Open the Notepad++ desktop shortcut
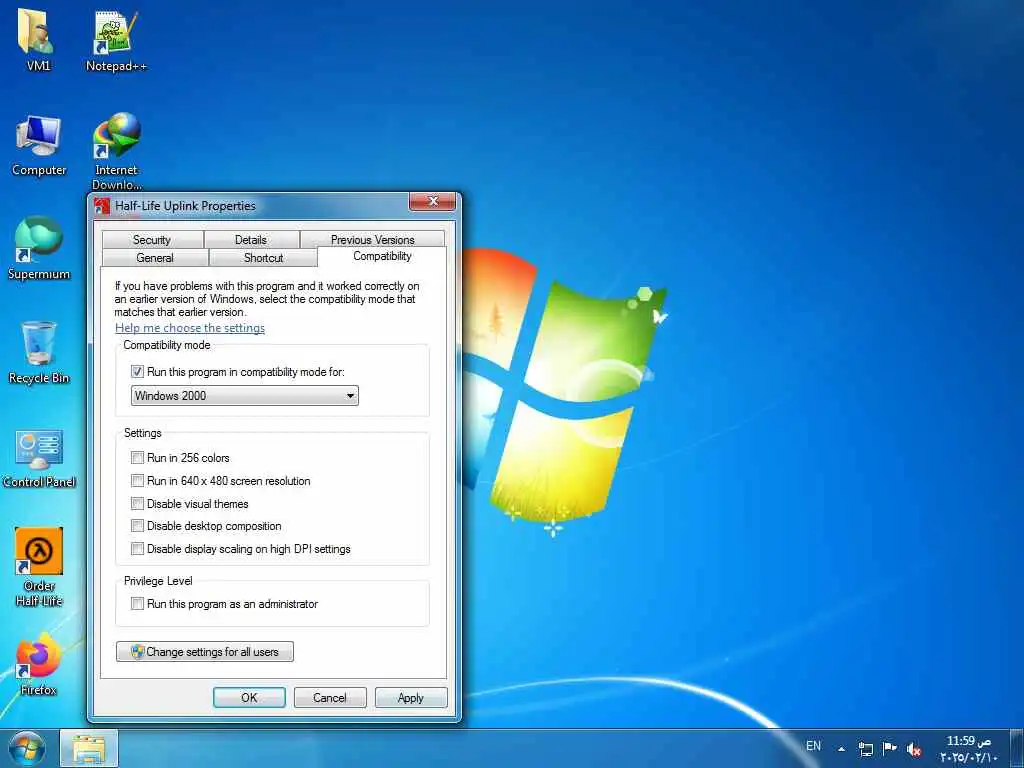Image resolution: width=1024 pixels, height=768 pixels. (116, 39)
